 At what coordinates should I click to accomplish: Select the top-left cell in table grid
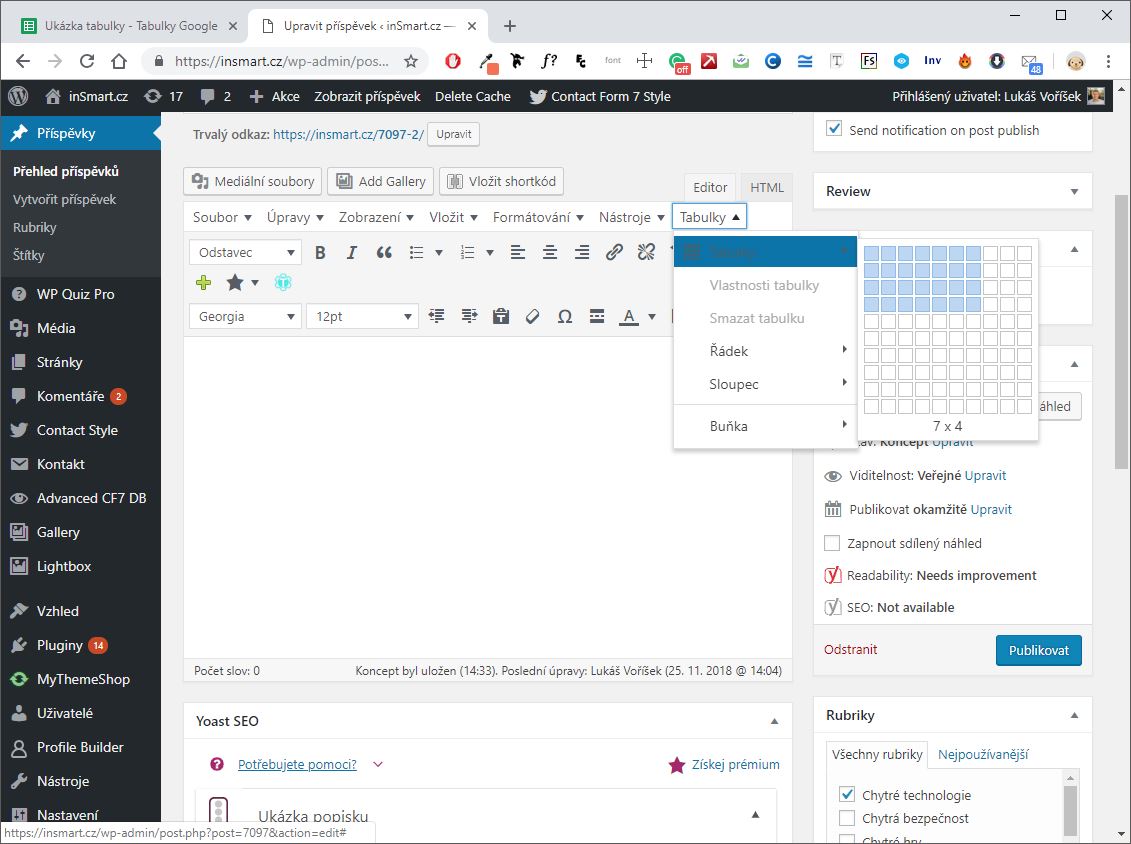coord(871,254)
